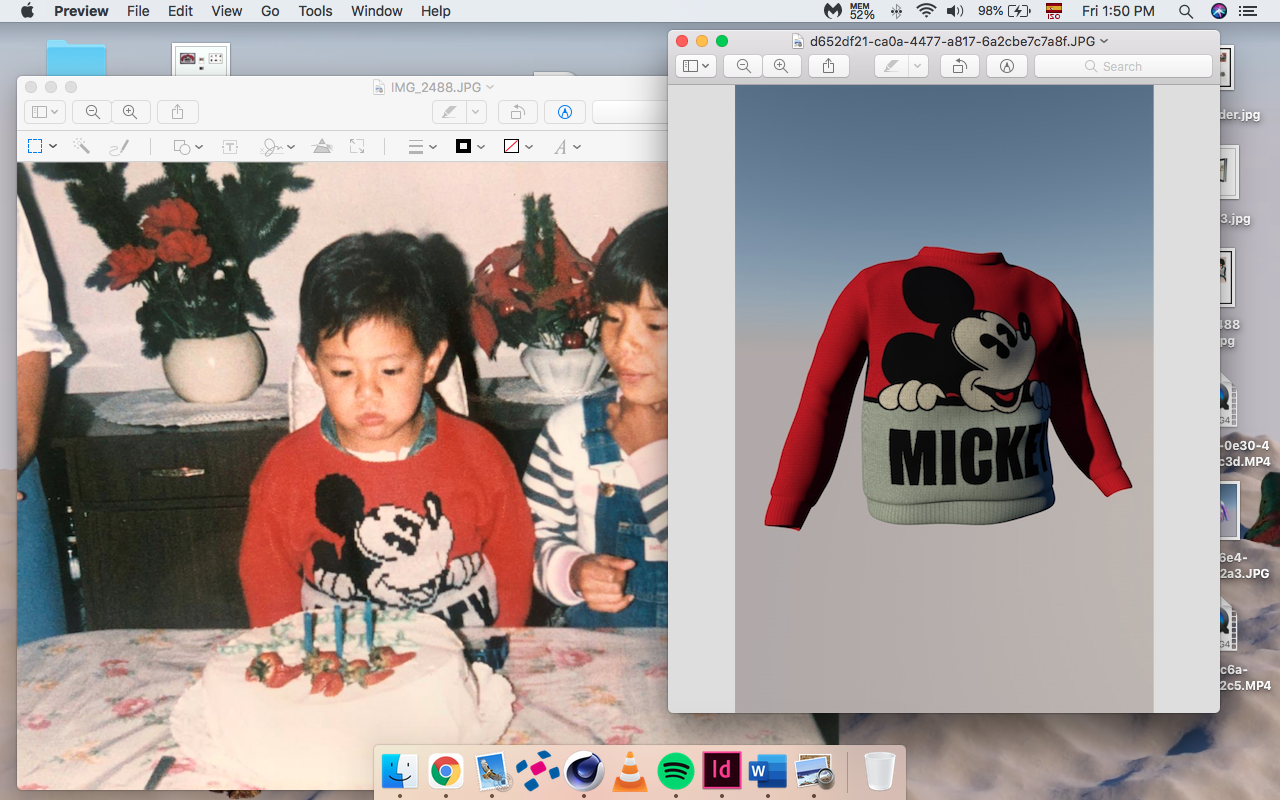Open the Fill Color swatch menu
The height and width of the screenshot is (800, 1280).
click(x=517, y=147)
